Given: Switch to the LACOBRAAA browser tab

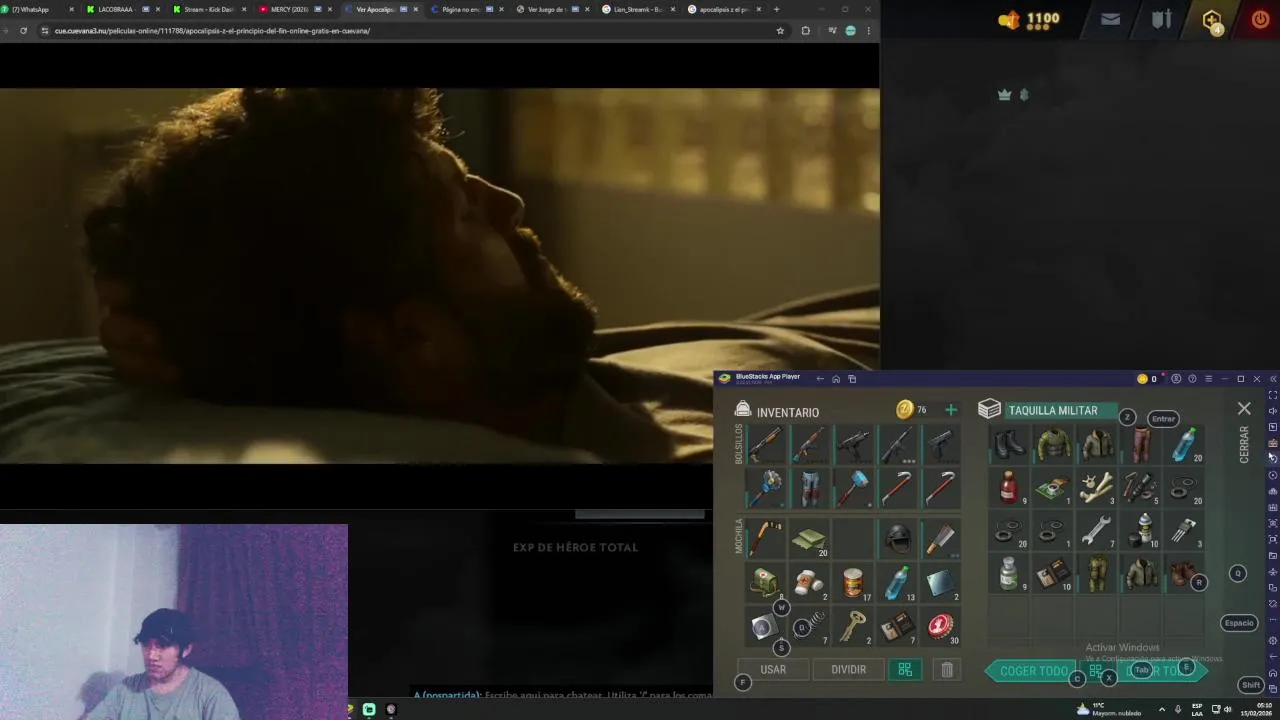Looking at the screenshot, I should (123, 9).
